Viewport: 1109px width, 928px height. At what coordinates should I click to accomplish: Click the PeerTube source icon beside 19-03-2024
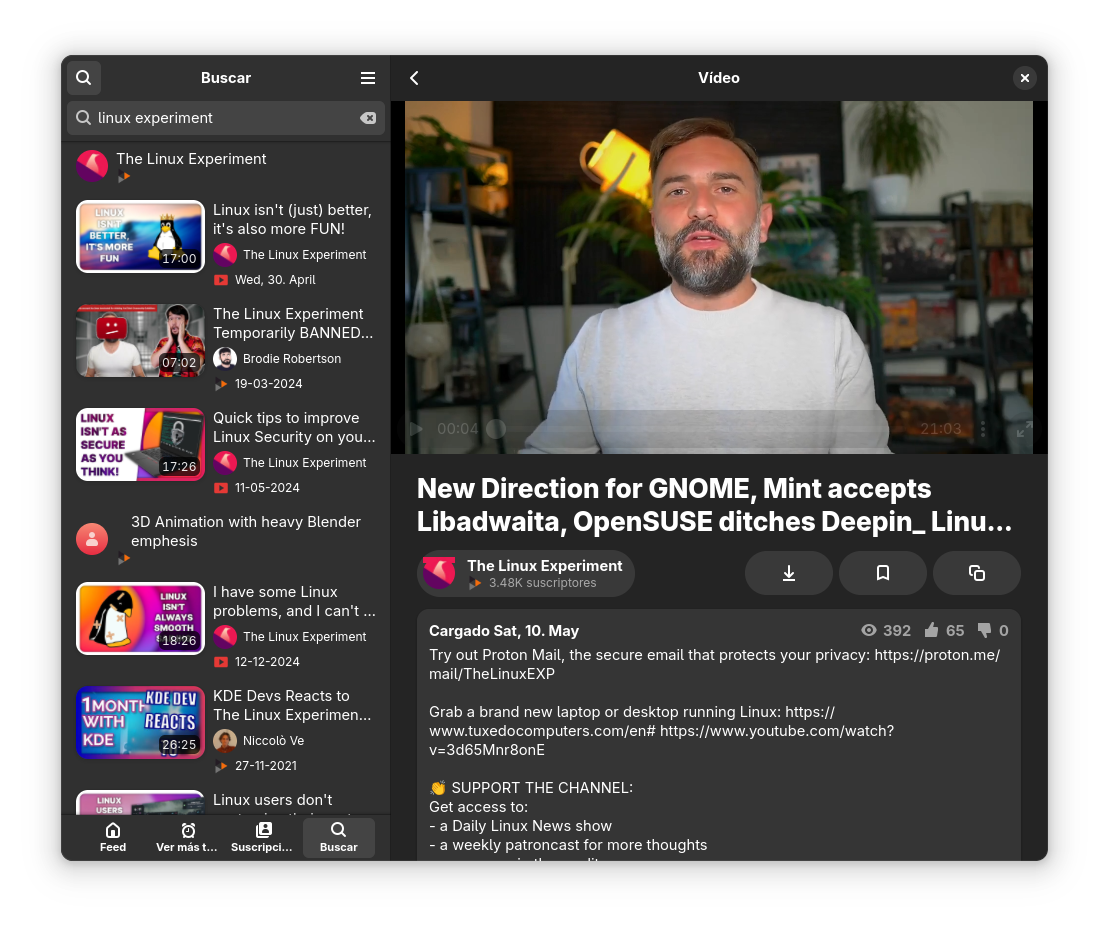click(x=221, y=384)
